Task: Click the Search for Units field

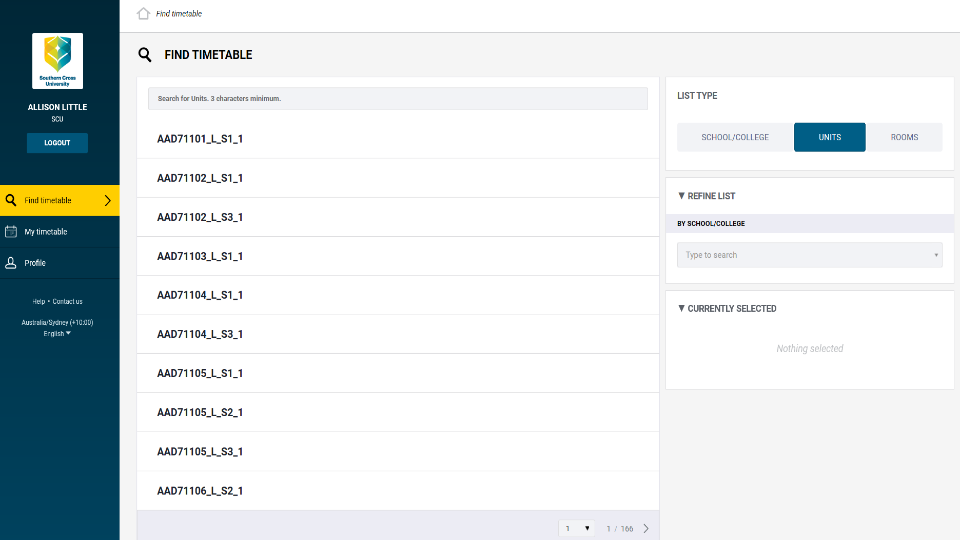Action: tap(398, 99)
